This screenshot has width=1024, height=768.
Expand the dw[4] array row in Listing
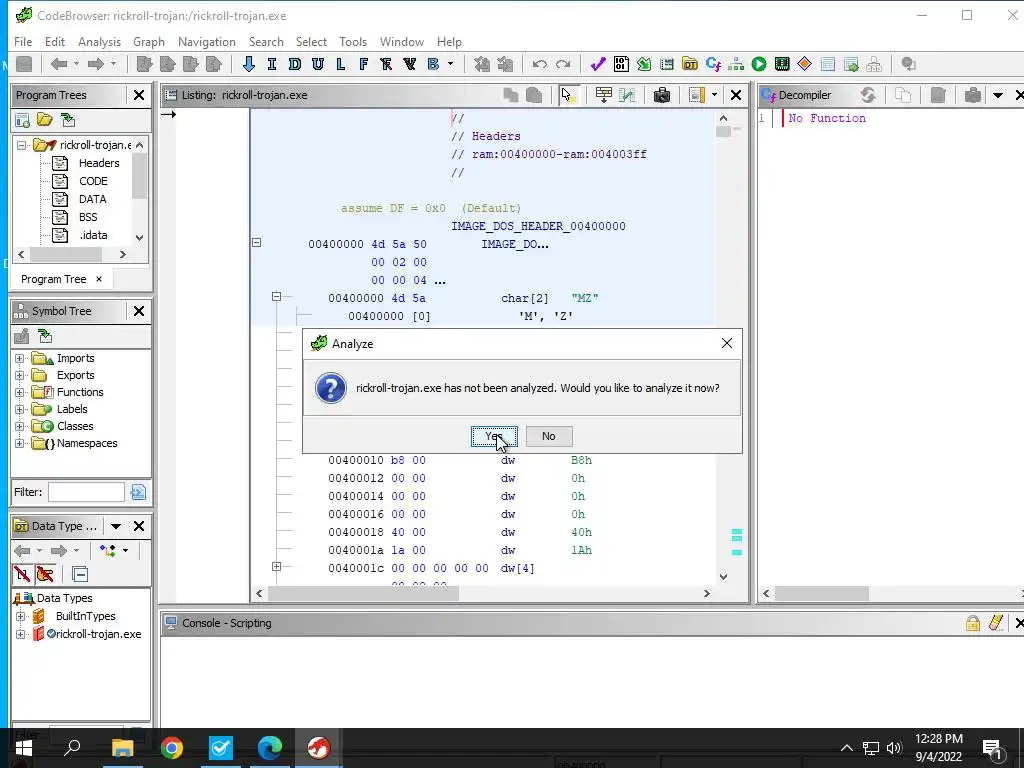coord(276,566)
